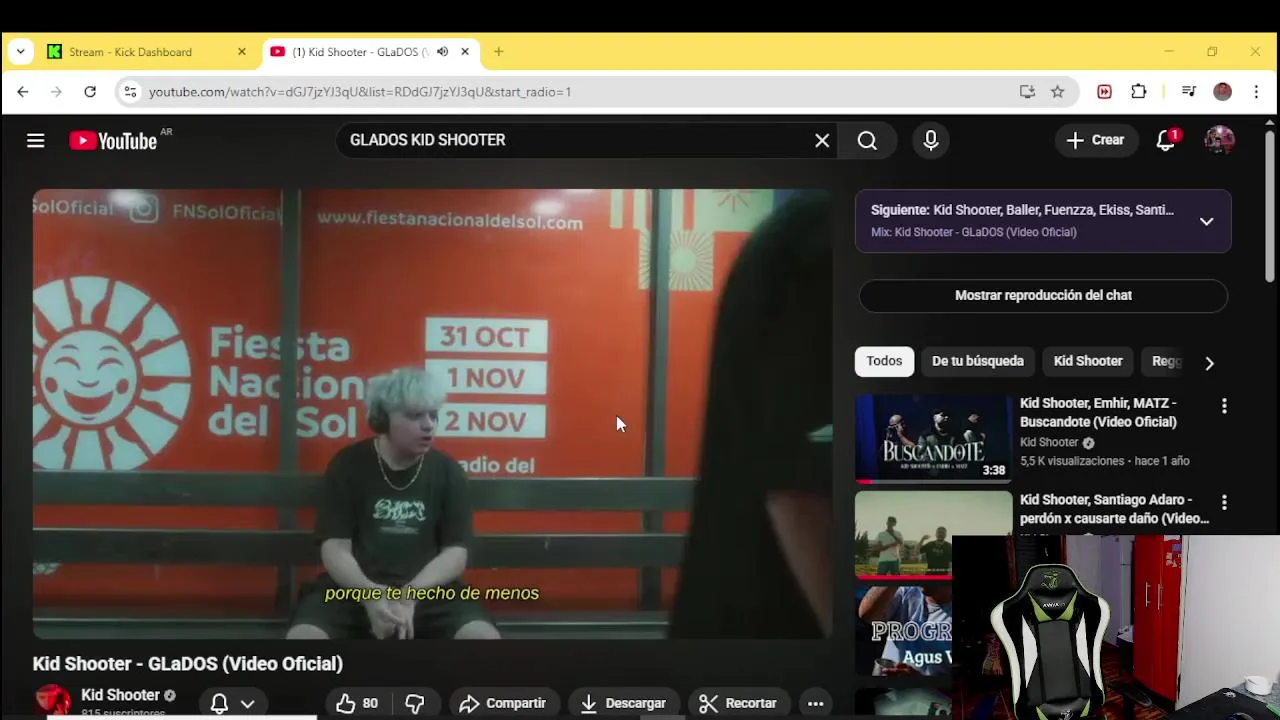1280x720 pixels.
Task: Go forward with browser forward arrow
Action: [56, 92]
